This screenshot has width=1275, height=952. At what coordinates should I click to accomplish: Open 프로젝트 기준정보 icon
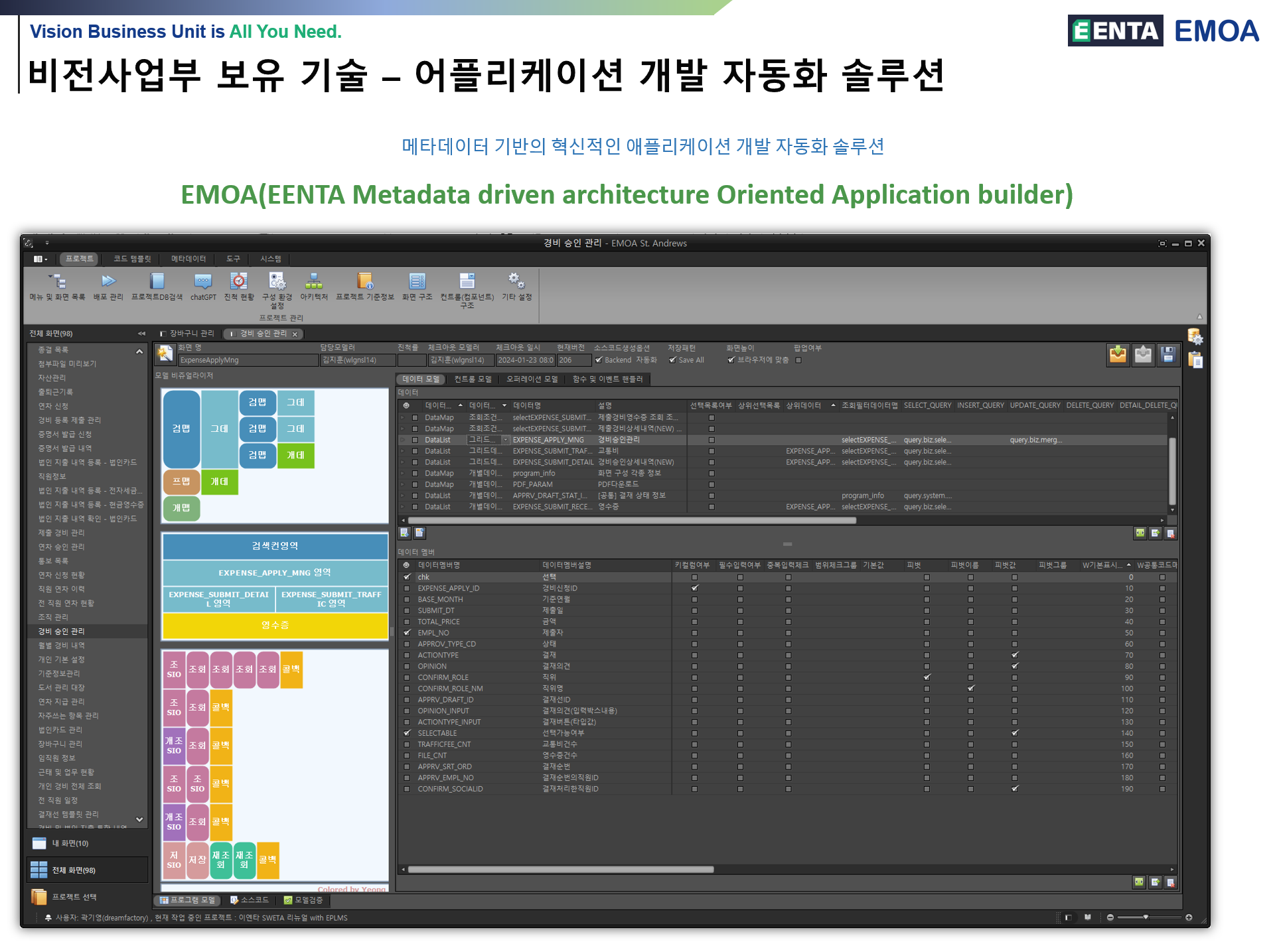[365, 287]
